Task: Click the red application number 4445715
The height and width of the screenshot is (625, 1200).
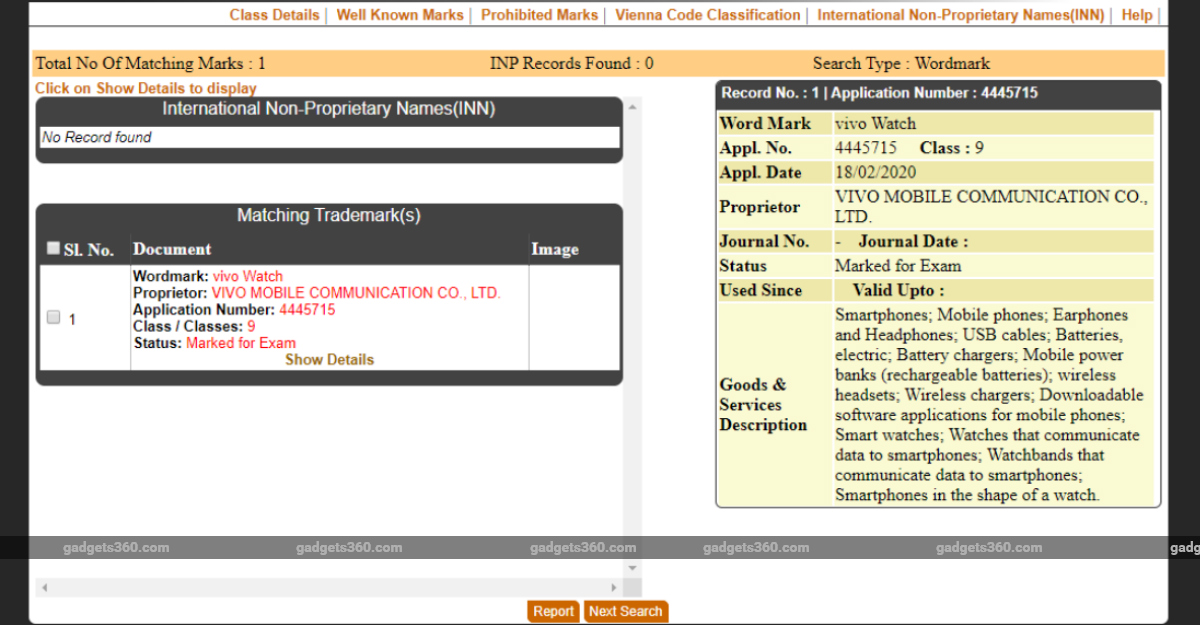Action: pos(307,310)
